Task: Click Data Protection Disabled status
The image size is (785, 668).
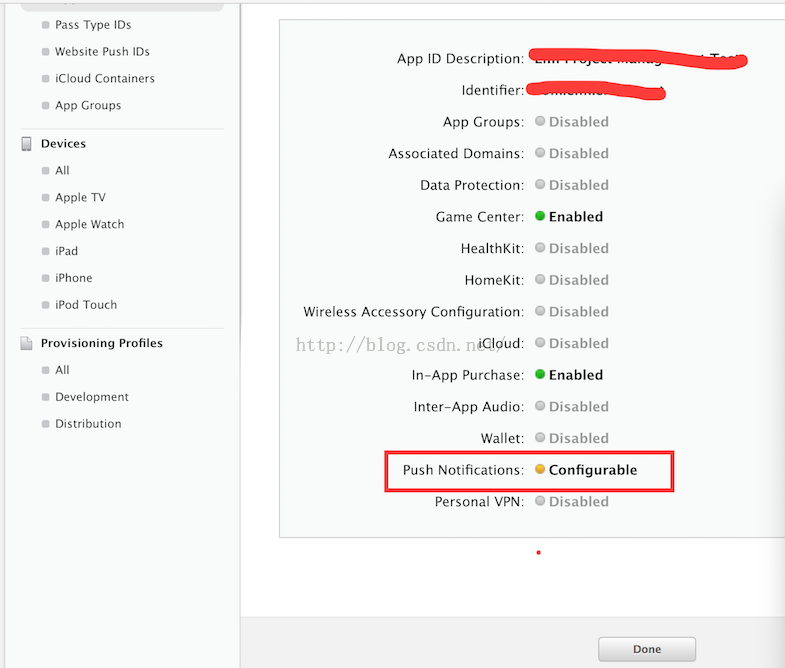Action: (579, 185)
